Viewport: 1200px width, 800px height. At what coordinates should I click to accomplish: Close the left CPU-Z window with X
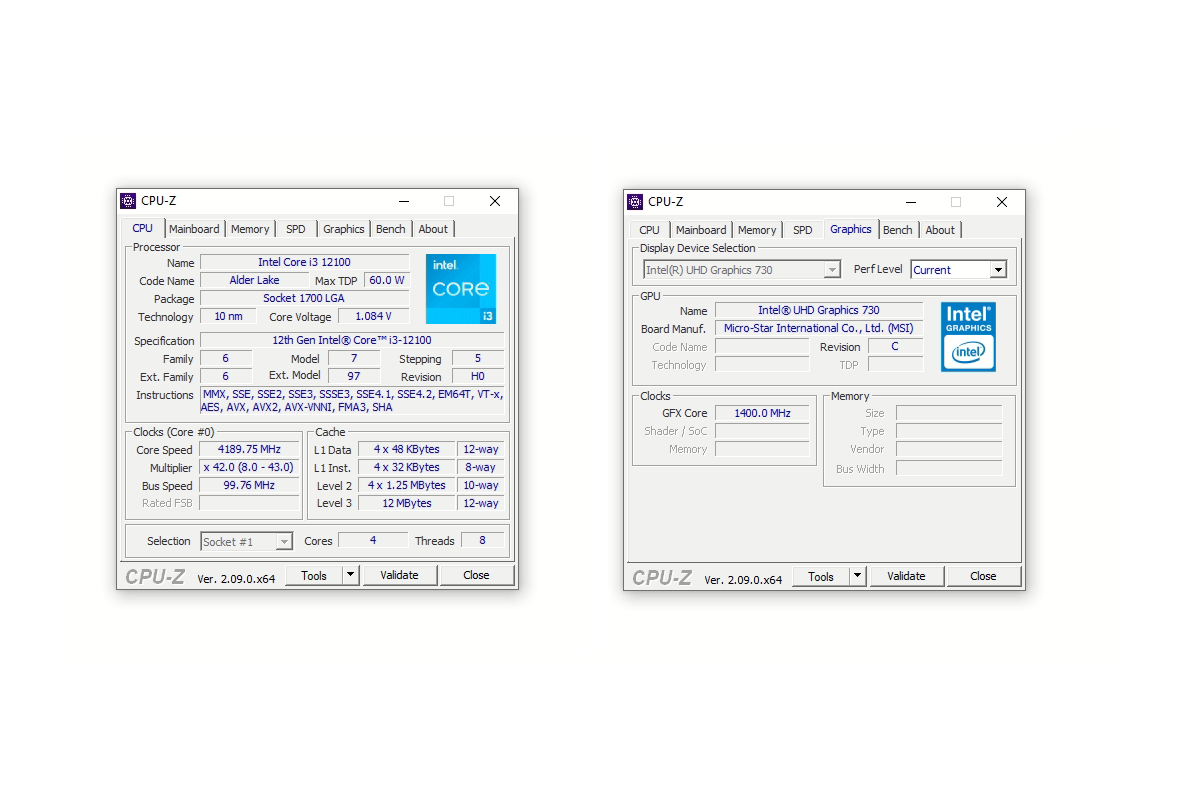495,201
